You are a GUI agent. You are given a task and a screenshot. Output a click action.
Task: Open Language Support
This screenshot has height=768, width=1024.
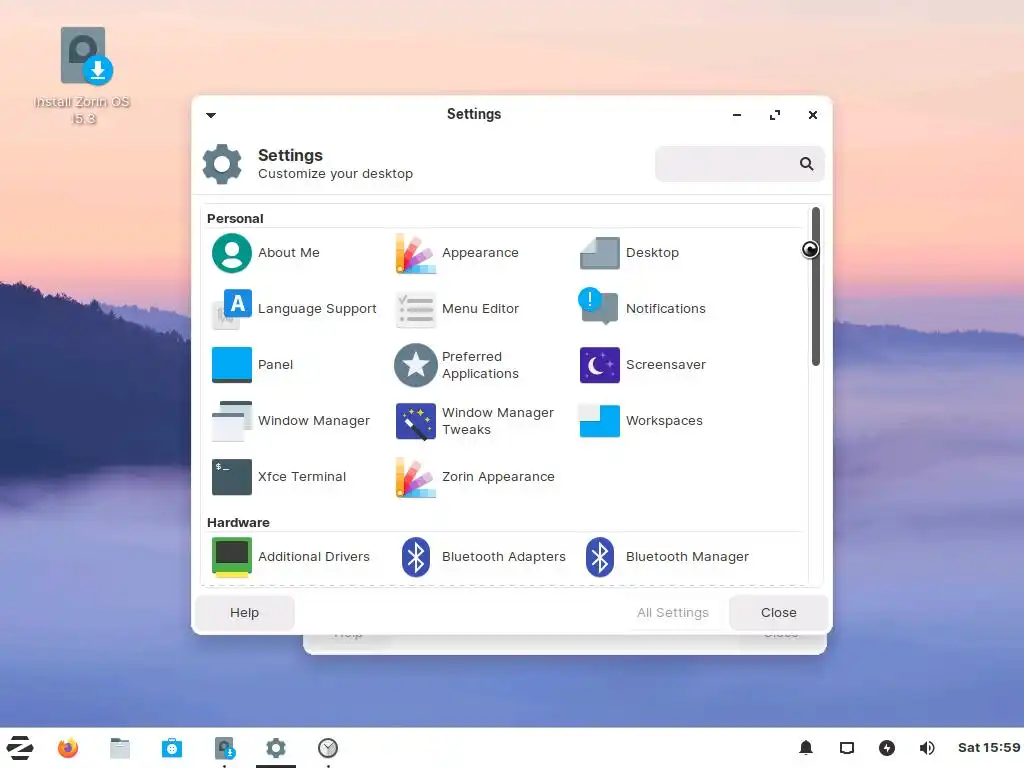pos(294,309)
